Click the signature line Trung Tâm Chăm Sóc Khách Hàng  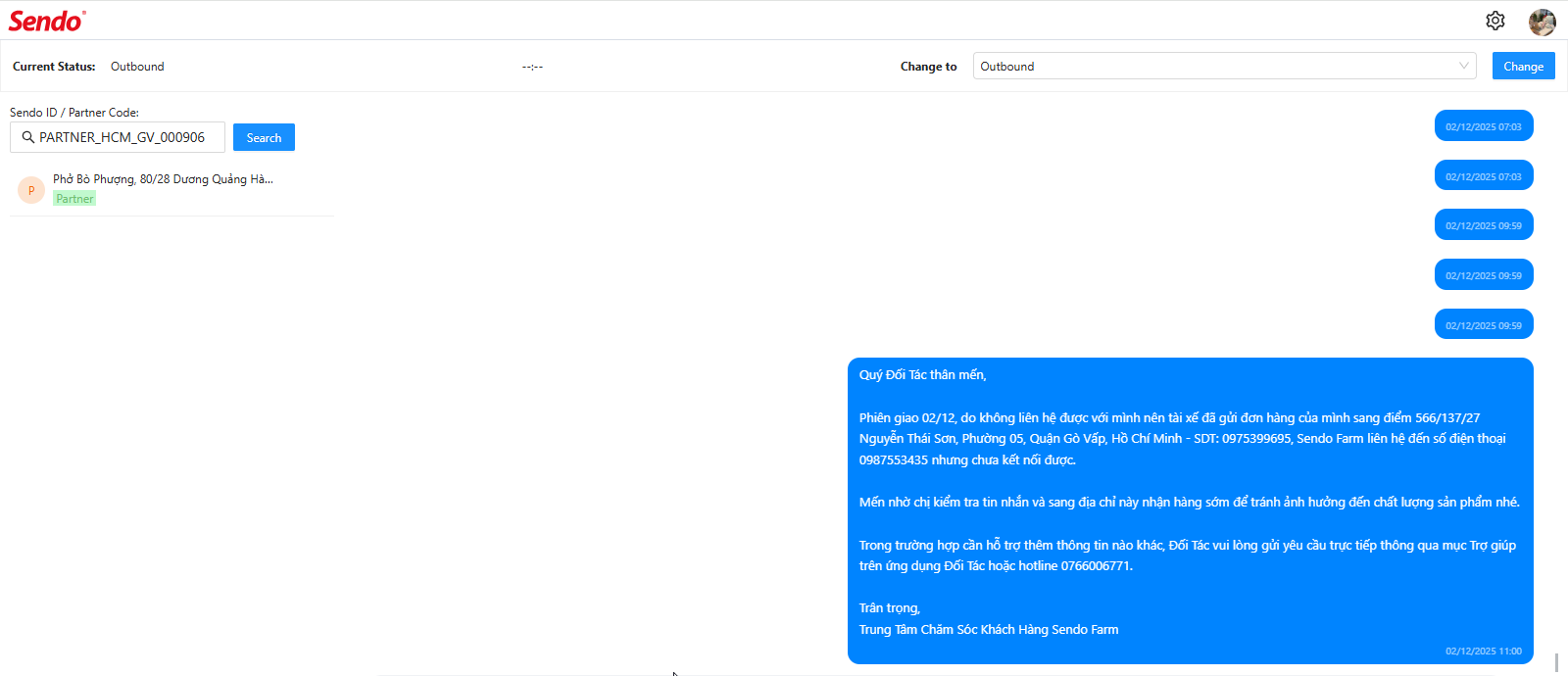[x=989, y=630]
